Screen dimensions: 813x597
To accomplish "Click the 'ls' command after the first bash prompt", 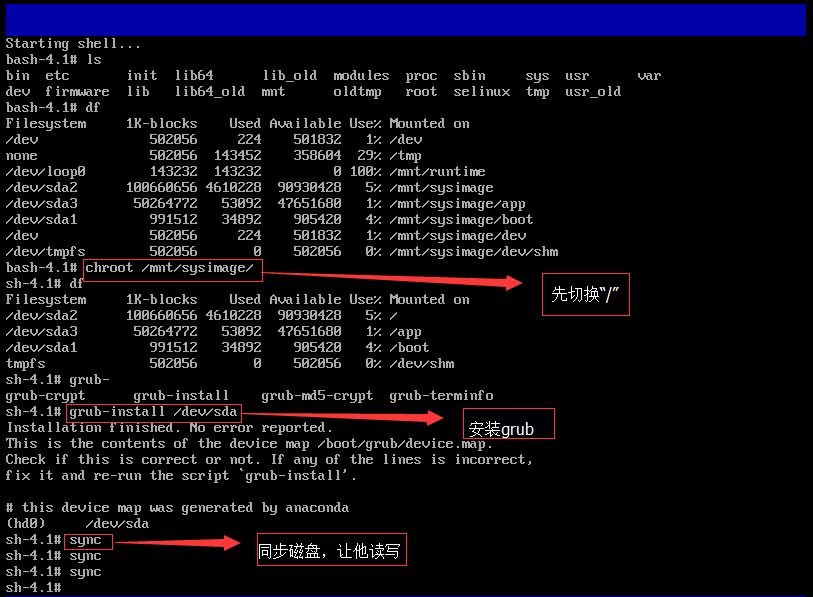I will click(94, 60).
